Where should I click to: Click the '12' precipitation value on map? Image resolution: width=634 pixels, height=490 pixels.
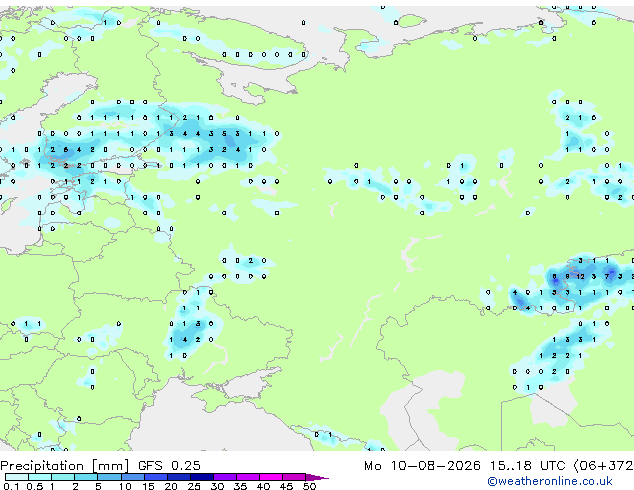point(581,277)
